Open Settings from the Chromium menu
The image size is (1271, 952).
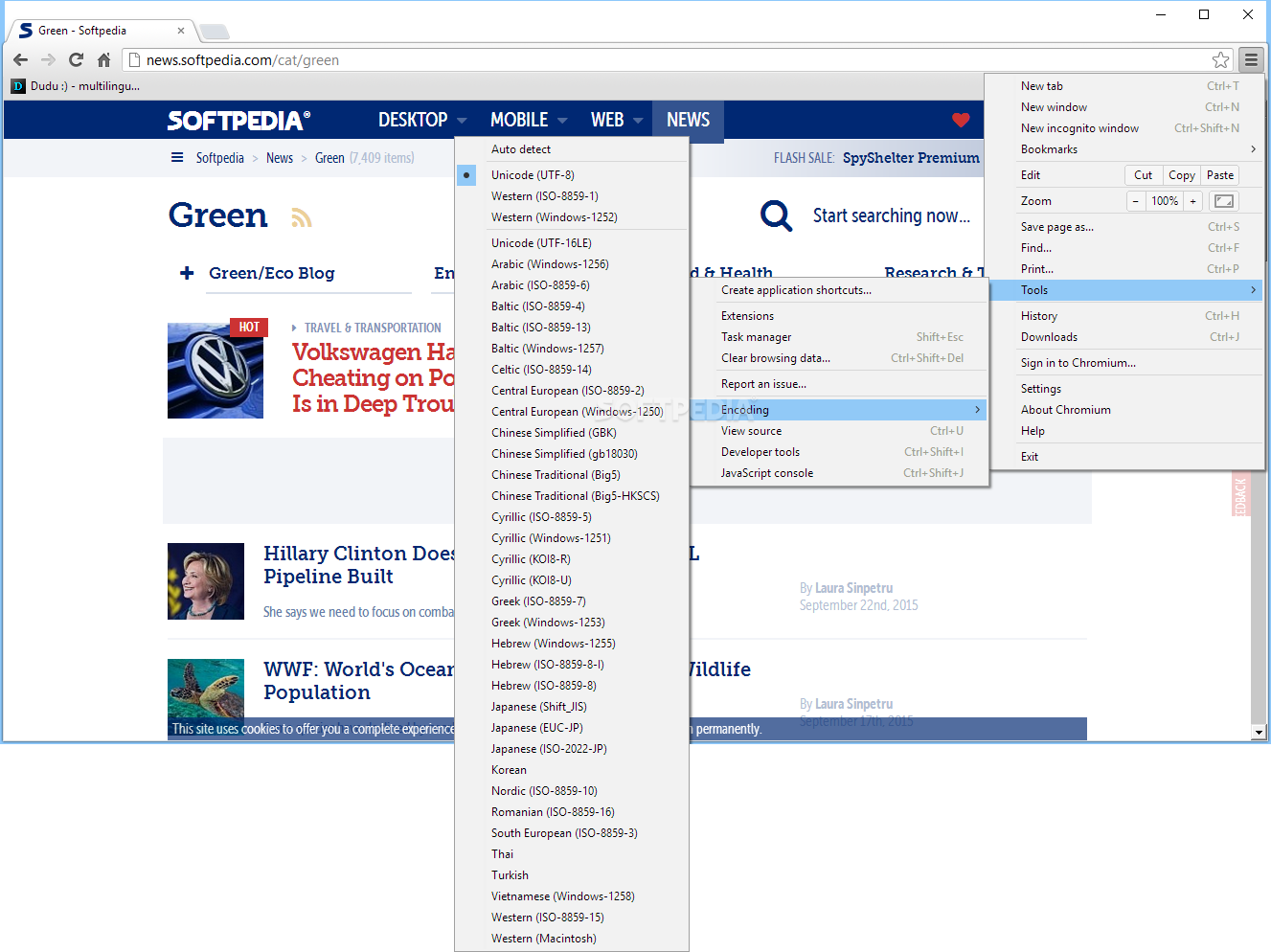click(1124, 389)
